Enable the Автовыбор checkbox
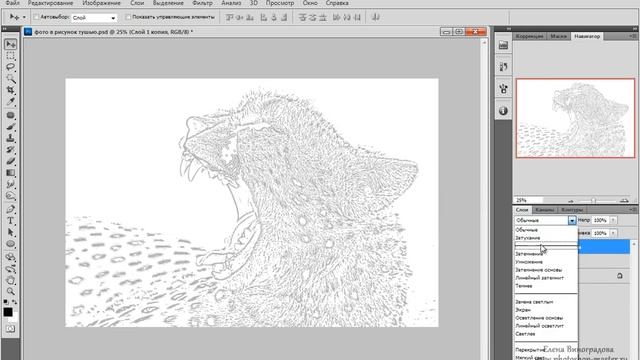Screen dimensions: 640x360 [36, 17]
